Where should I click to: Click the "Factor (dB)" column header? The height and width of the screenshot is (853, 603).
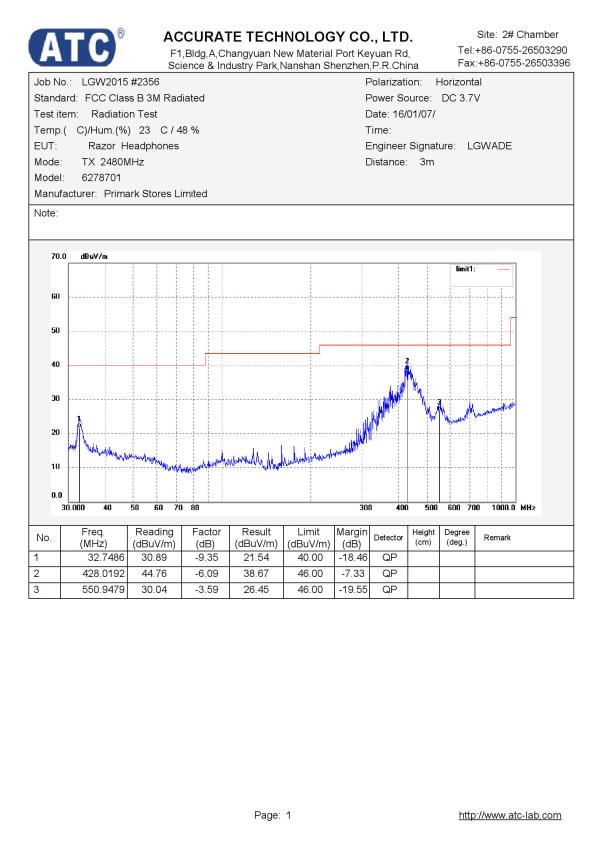coord(206,538)
